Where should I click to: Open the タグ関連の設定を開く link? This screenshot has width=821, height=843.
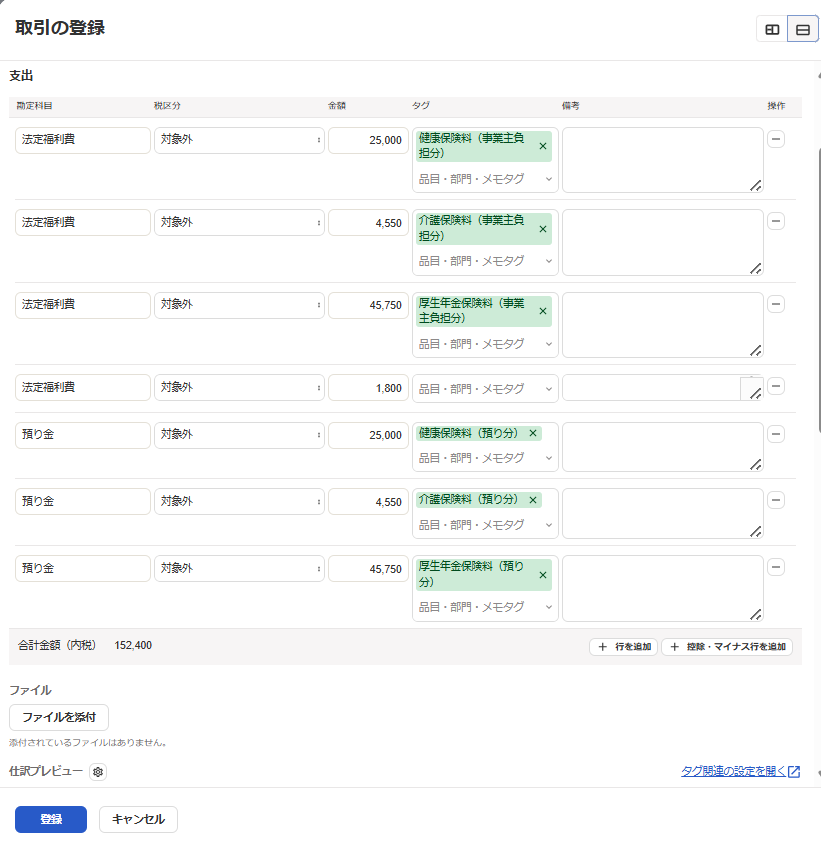click(740, 771)
